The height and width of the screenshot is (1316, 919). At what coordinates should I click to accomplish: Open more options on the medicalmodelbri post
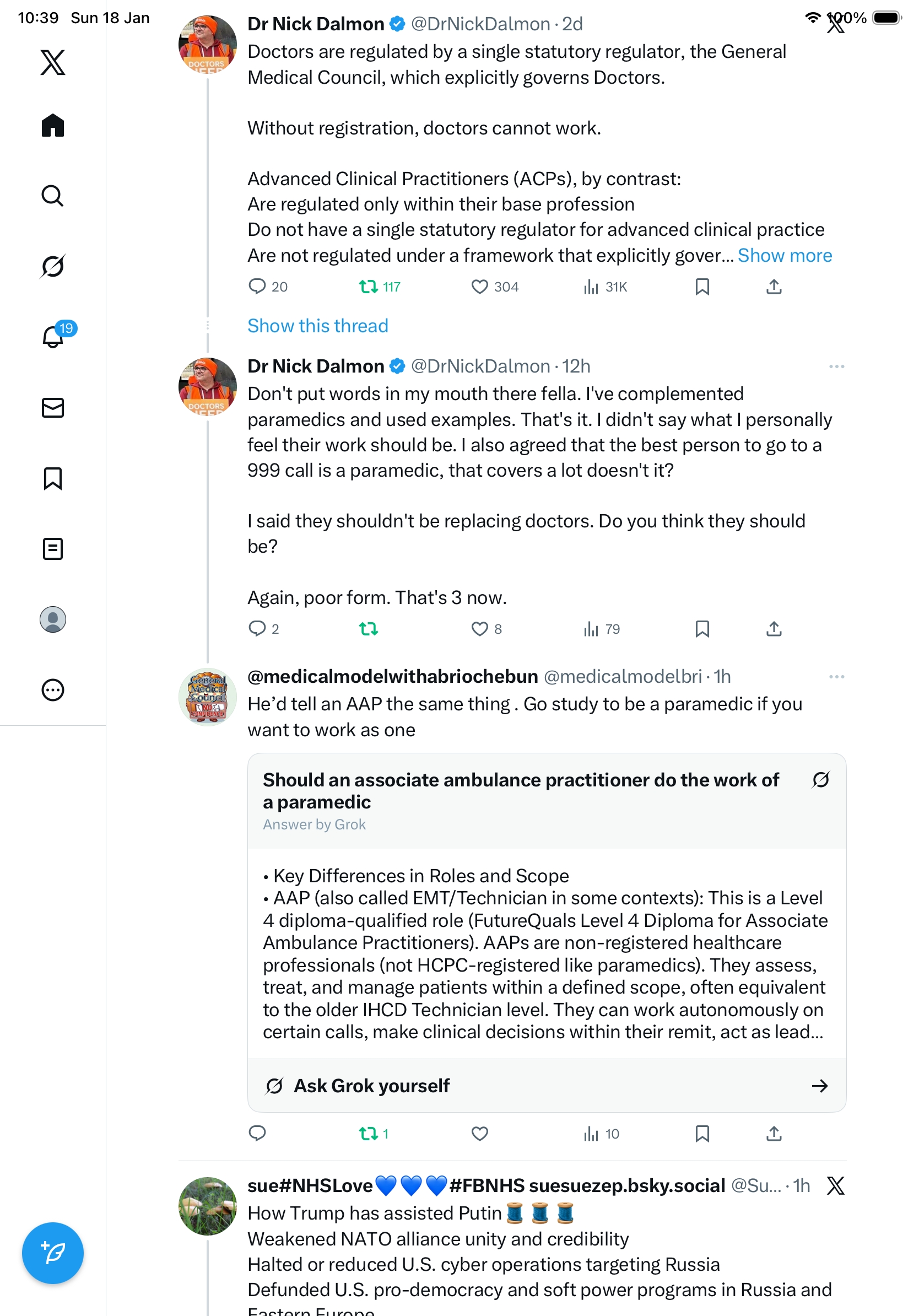(x=836, y=677)
